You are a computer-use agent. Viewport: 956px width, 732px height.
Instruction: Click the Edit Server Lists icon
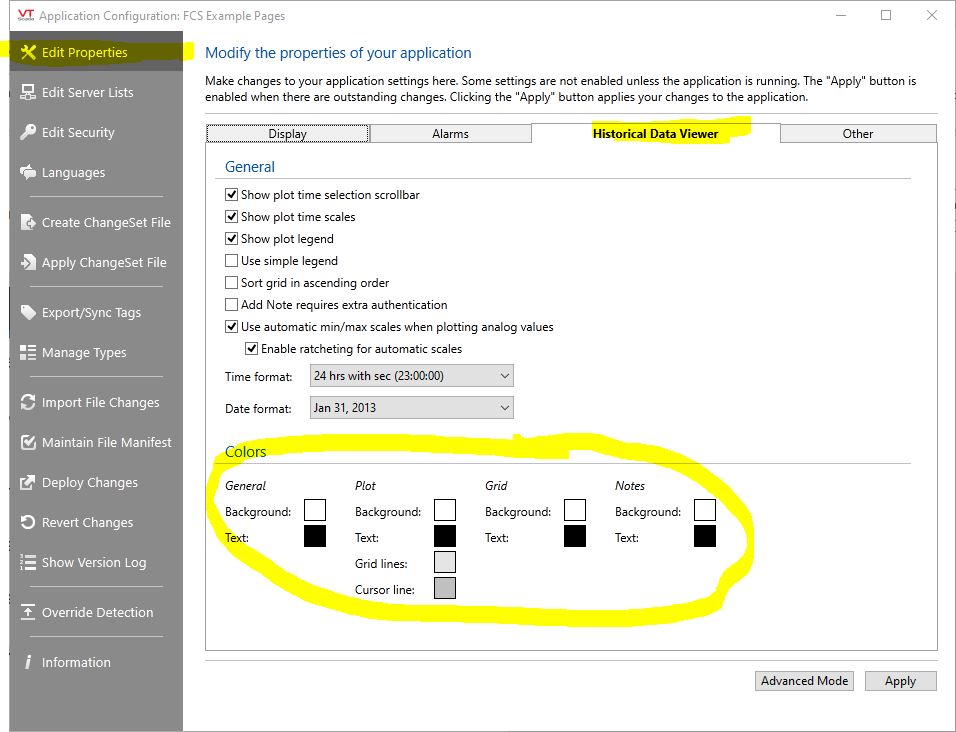[28, 92]
